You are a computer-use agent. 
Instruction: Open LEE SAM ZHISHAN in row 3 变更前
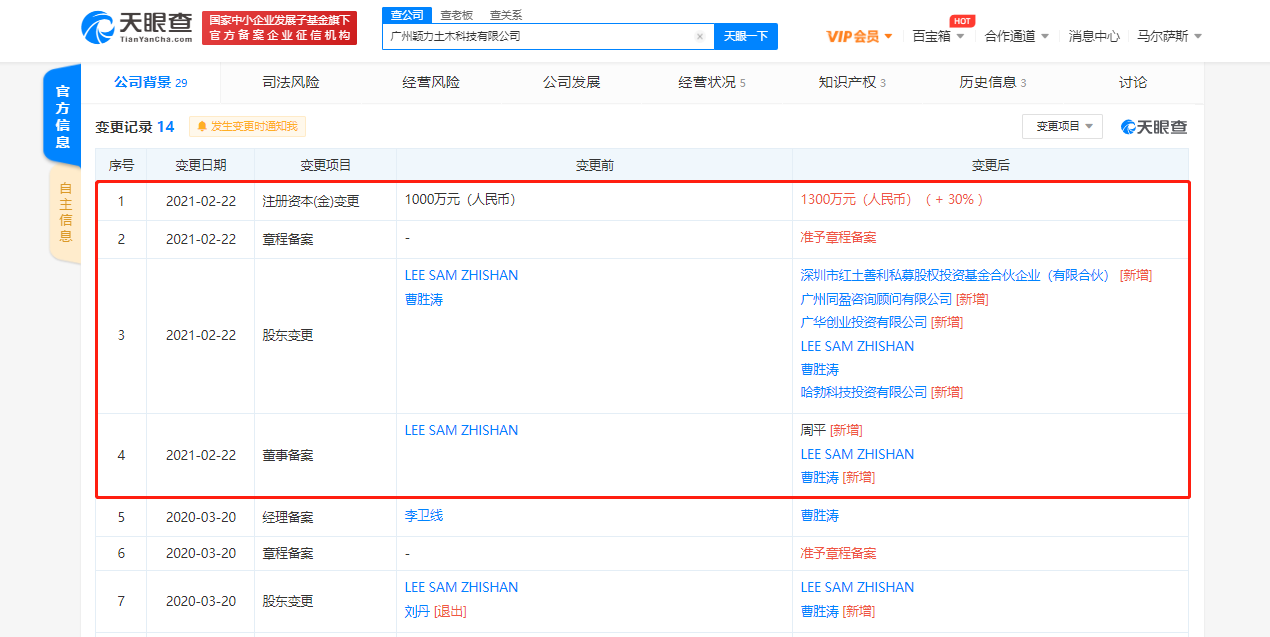[x=461, y=275]
